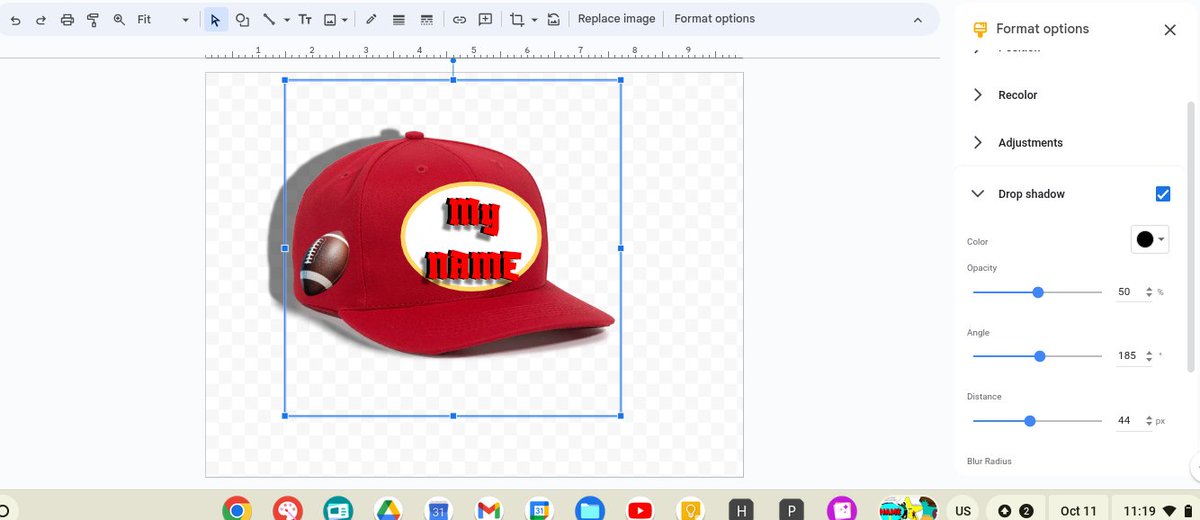
Task: Open the insert image dropdown arrow
Action: 345,20
